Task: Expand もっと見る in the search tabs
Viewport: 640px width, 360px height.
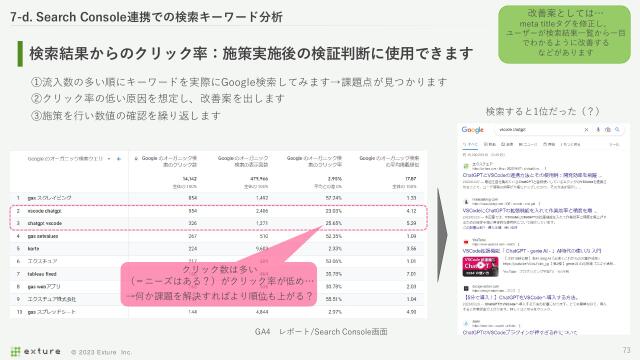Action: point(571,144)
